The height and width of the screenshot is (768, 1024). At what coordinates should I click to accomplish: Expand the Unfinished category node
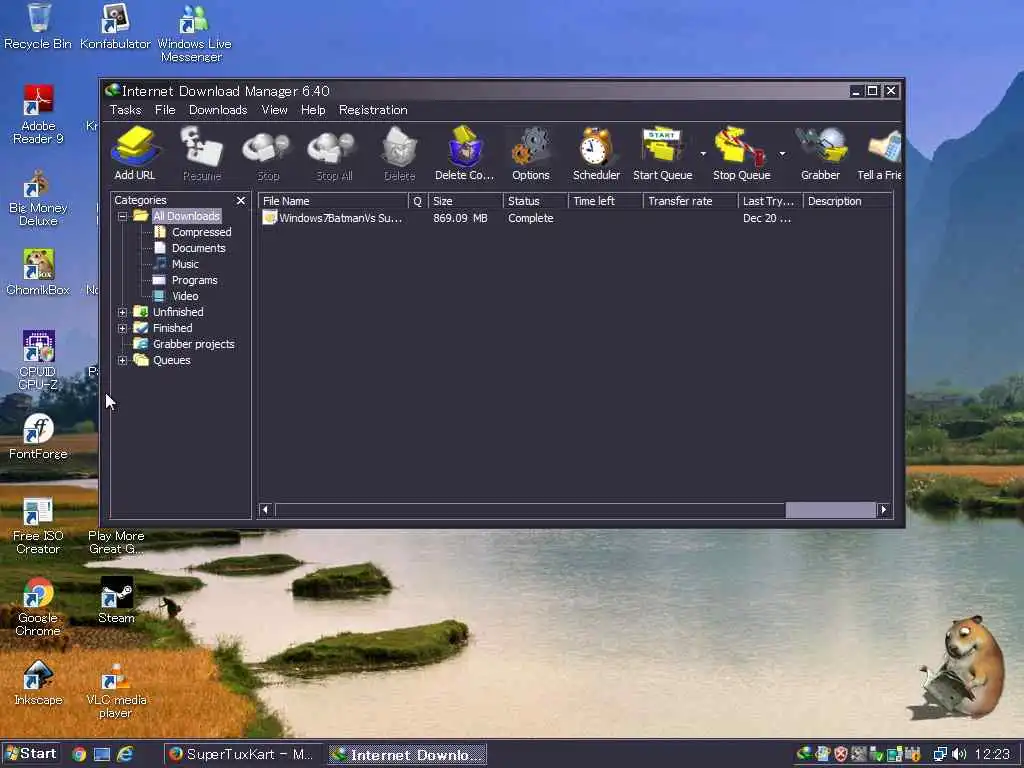click(122, 312)
